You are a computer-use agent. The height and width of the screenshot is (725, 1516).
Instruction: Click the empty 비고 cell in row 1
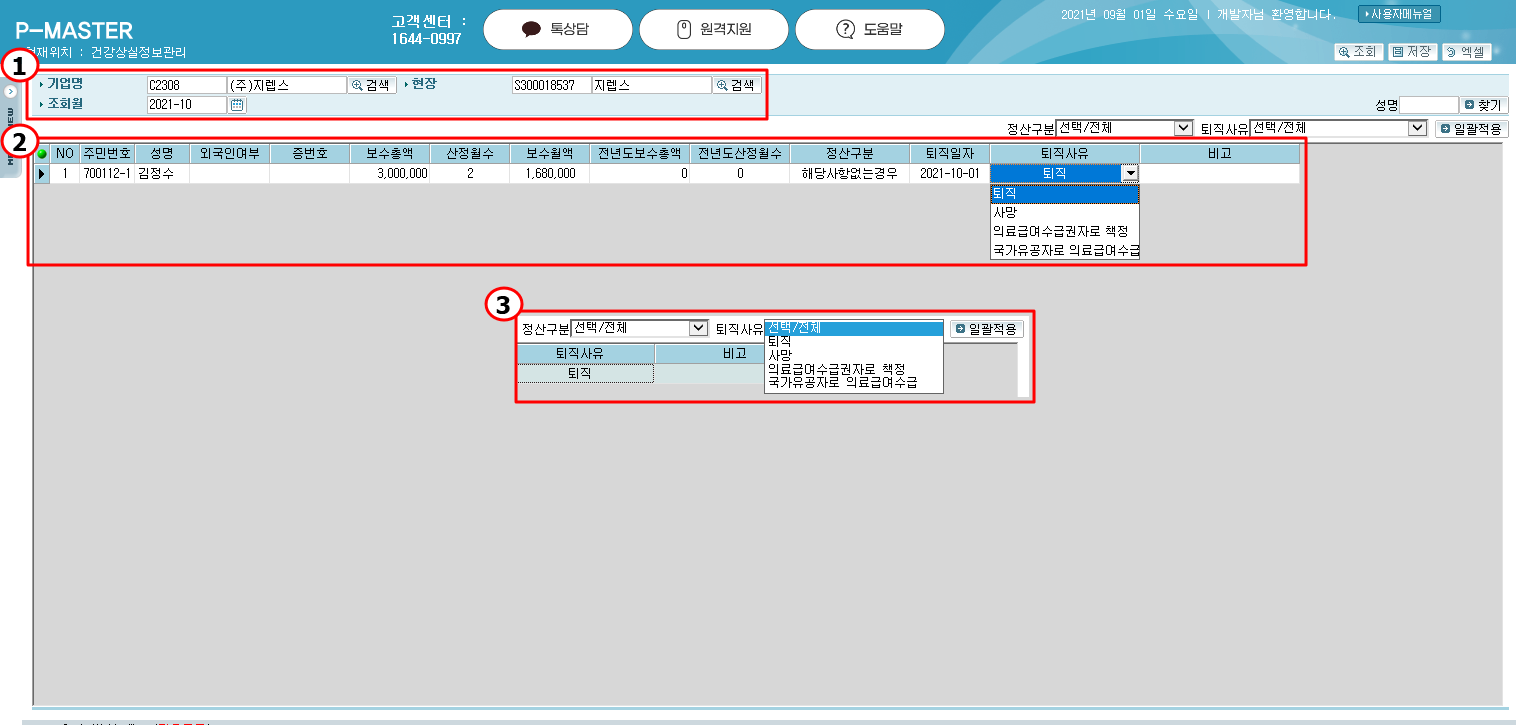[x=1220, y=173]
